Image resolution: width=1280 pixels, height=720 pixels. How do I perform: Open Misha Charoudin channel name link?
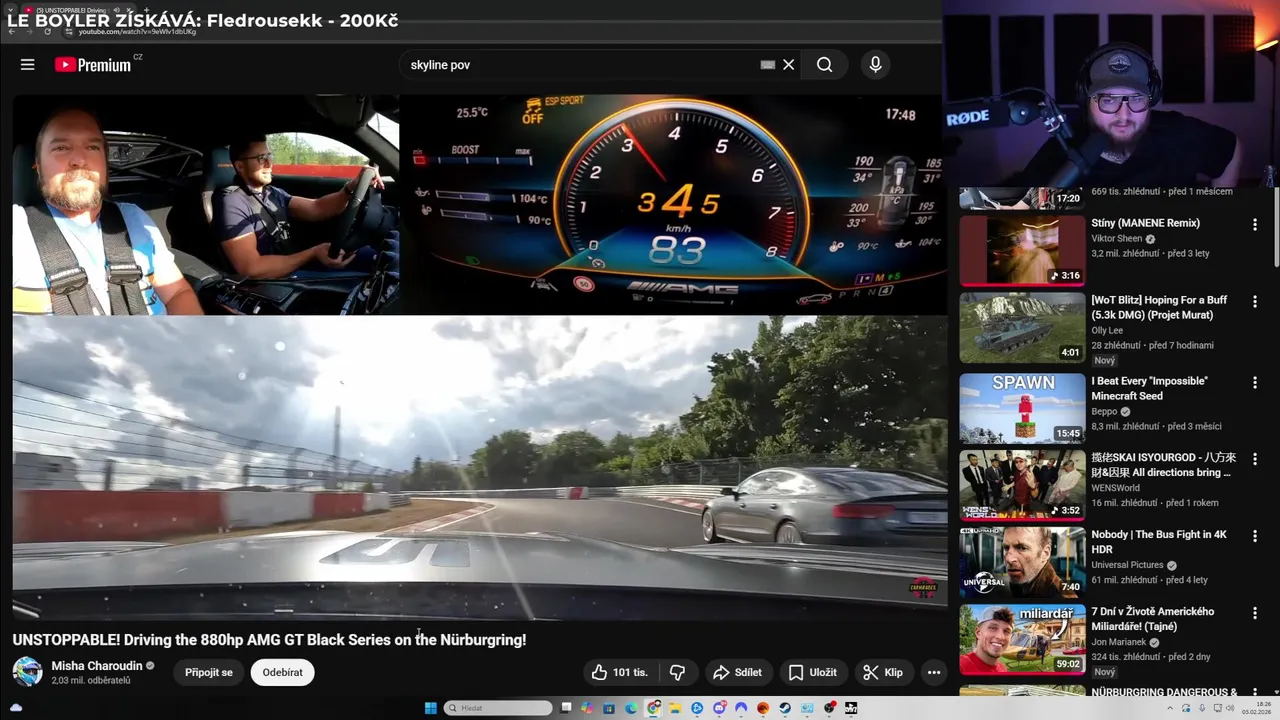click(x=97, y=666)
